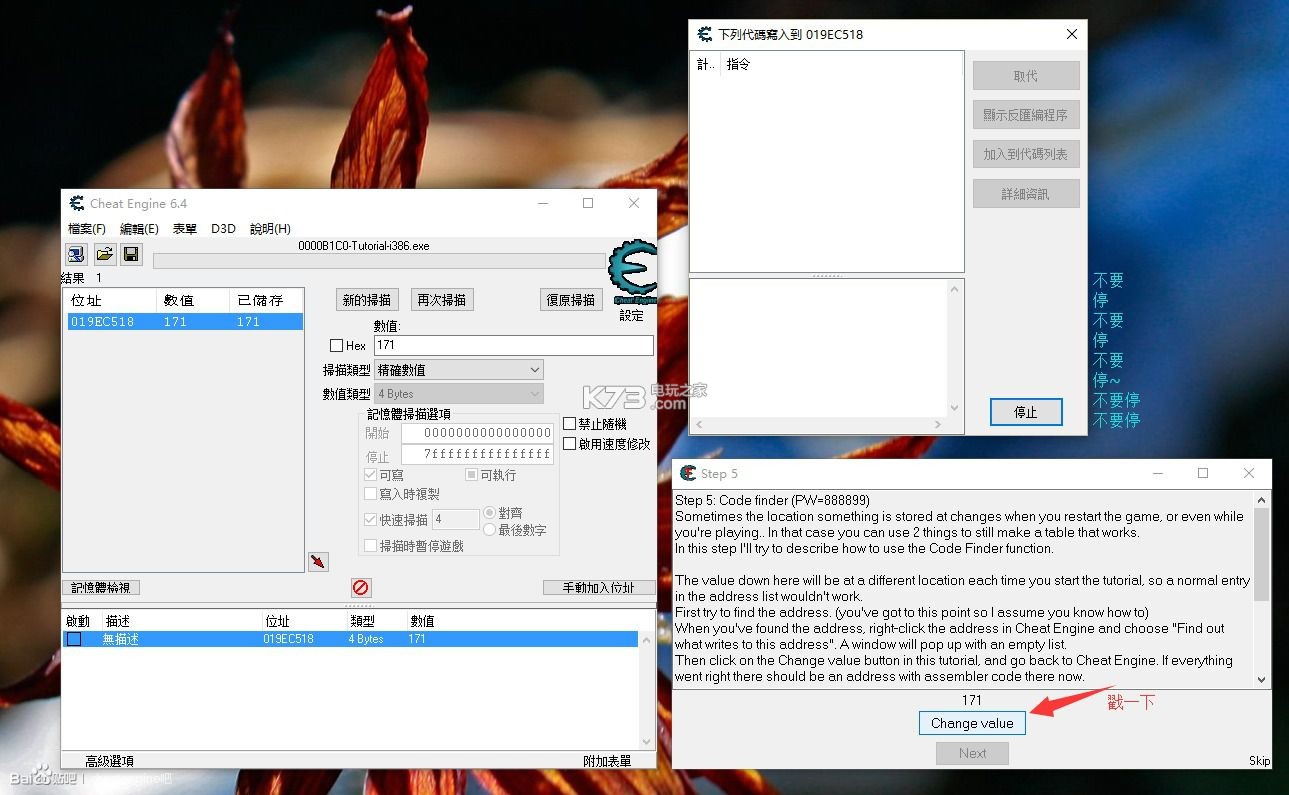Open the 4 Bytes value type dropdown
Screen dimensions: 1289x795
pyautogui.click(x=458, y=392)
